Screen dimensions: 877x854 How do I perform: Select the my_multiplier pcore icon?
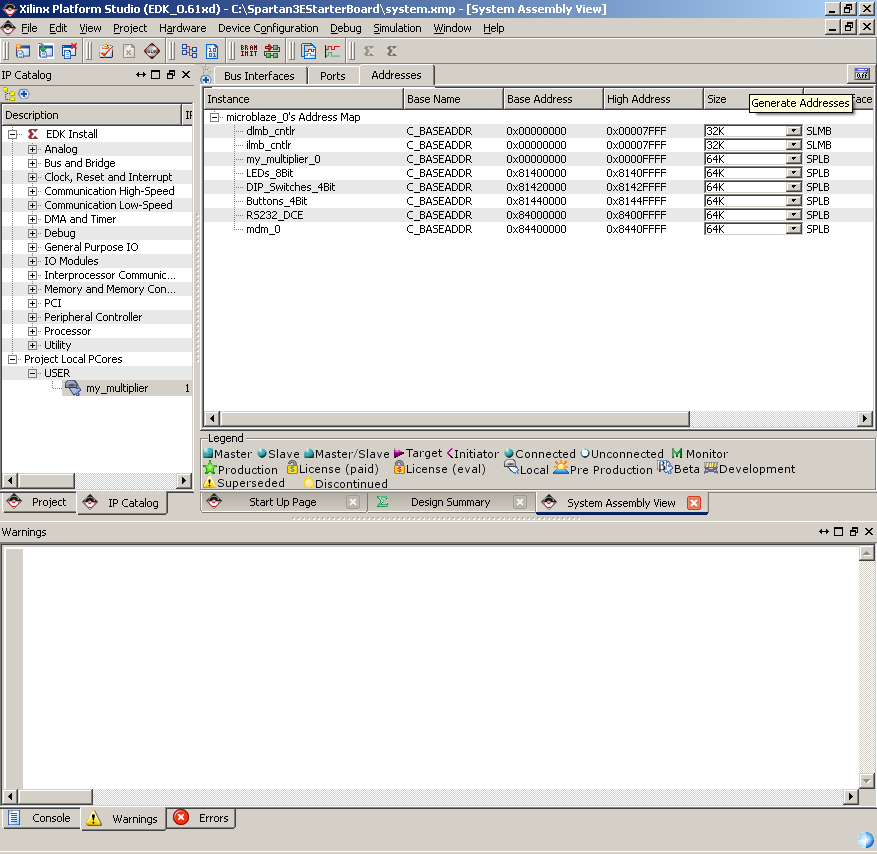click(x=73, y=388)
